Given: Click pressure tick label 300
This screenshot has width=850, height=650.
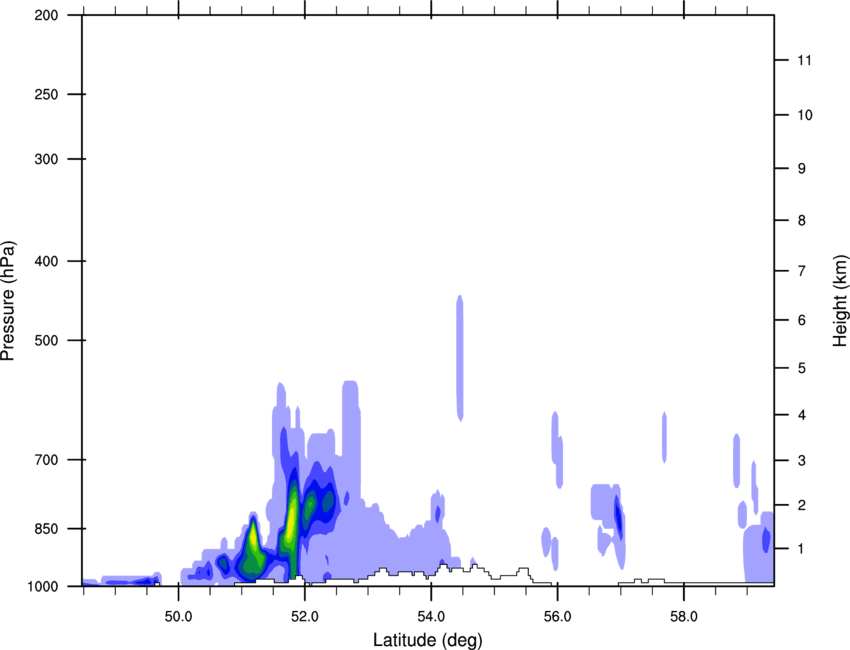Looking at the screenshot, I should 46,159.
